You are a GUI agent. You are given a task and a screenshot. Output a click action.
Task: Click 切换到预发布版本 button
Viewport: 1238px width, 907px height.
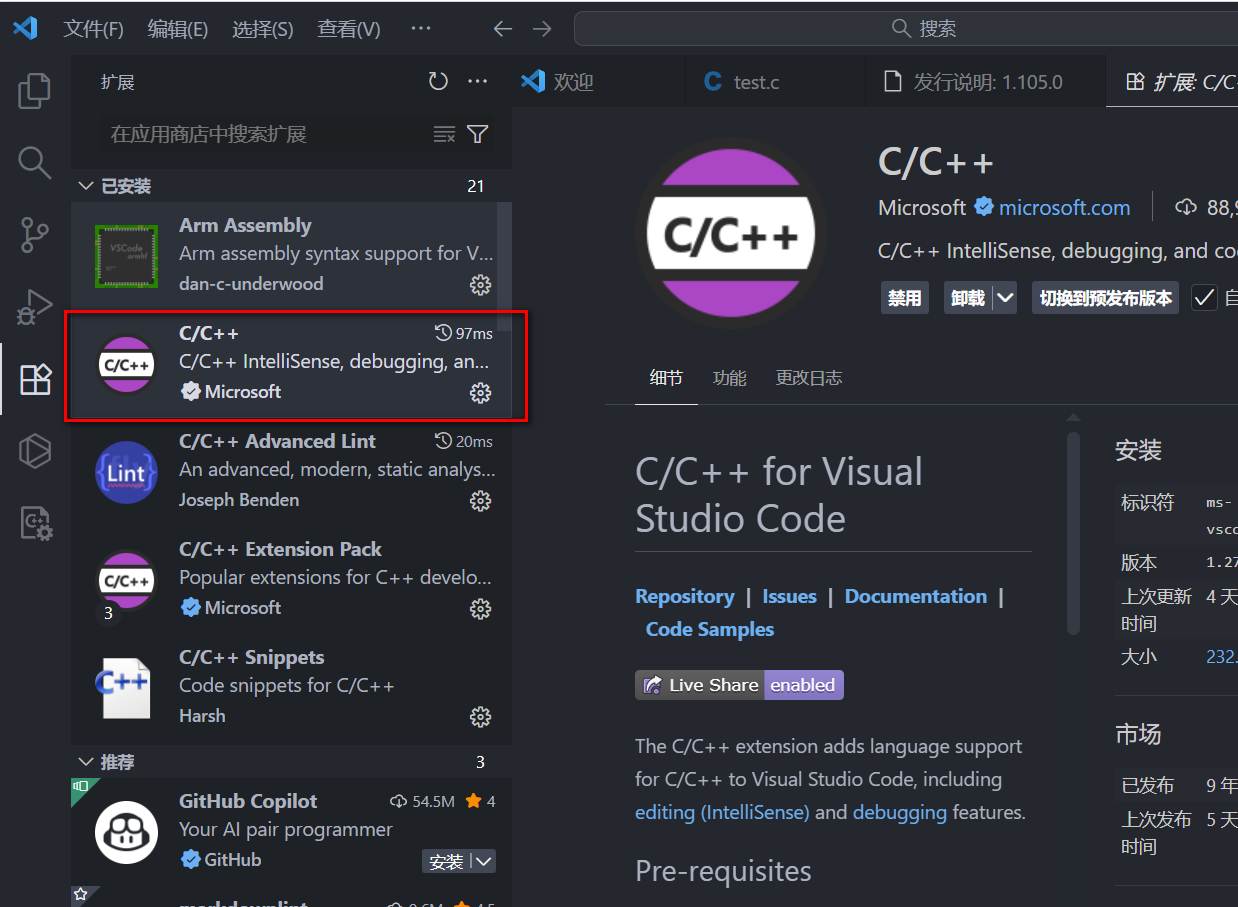(x=1105, y=298)
